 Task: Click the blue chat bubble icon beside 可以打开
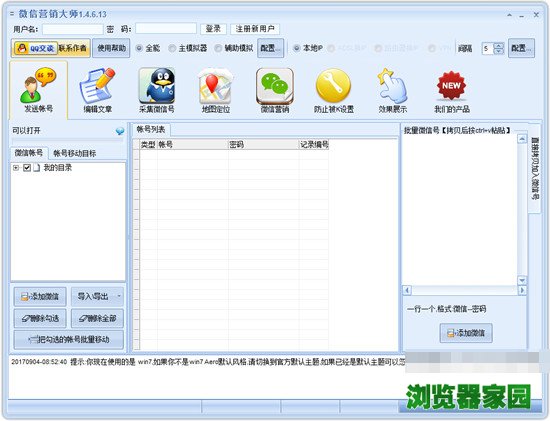coord(120,131)
